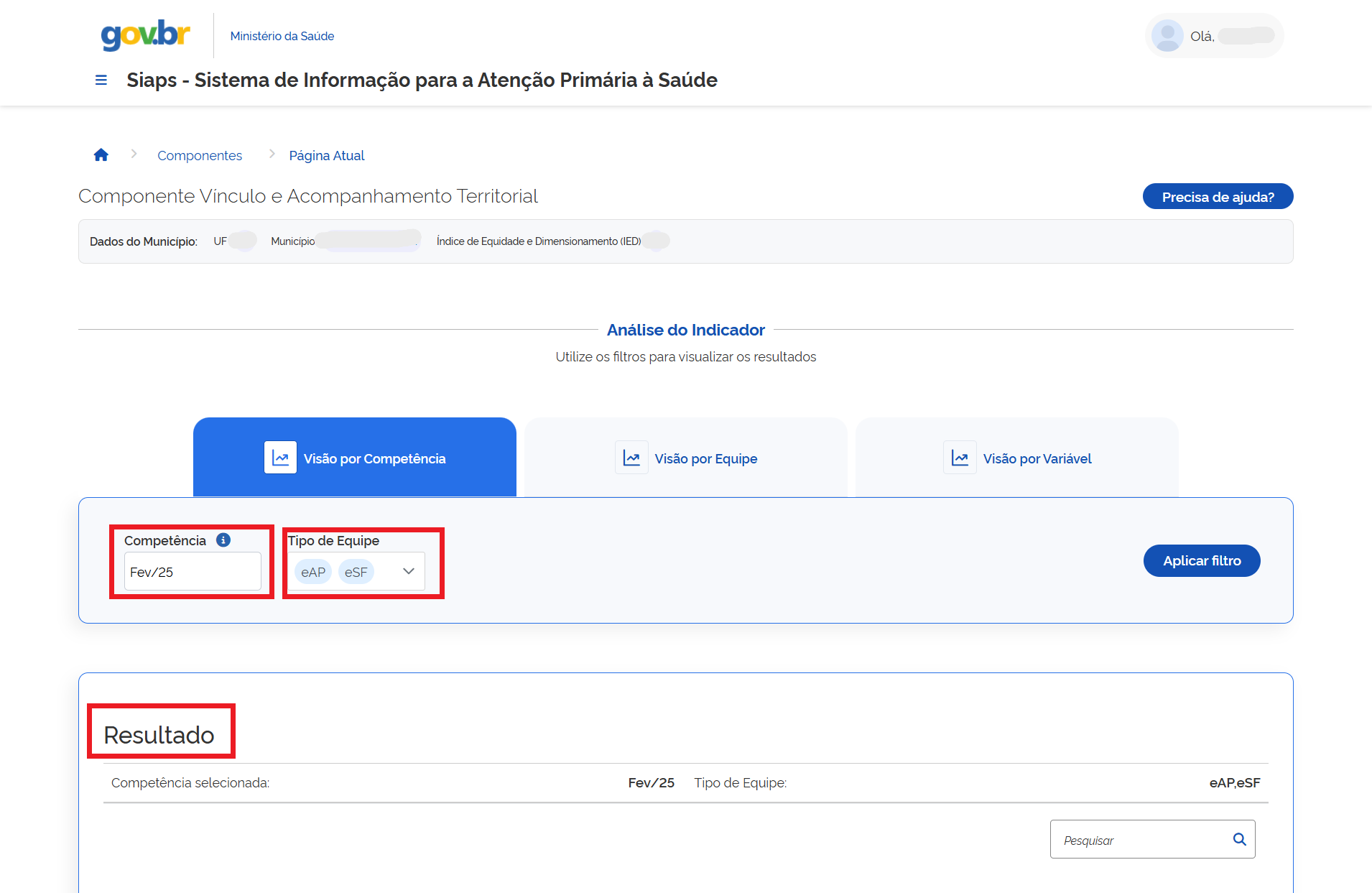Switch to Visão por Competência tab
This screenshot has height=893, width=1372.
[355, 458]
